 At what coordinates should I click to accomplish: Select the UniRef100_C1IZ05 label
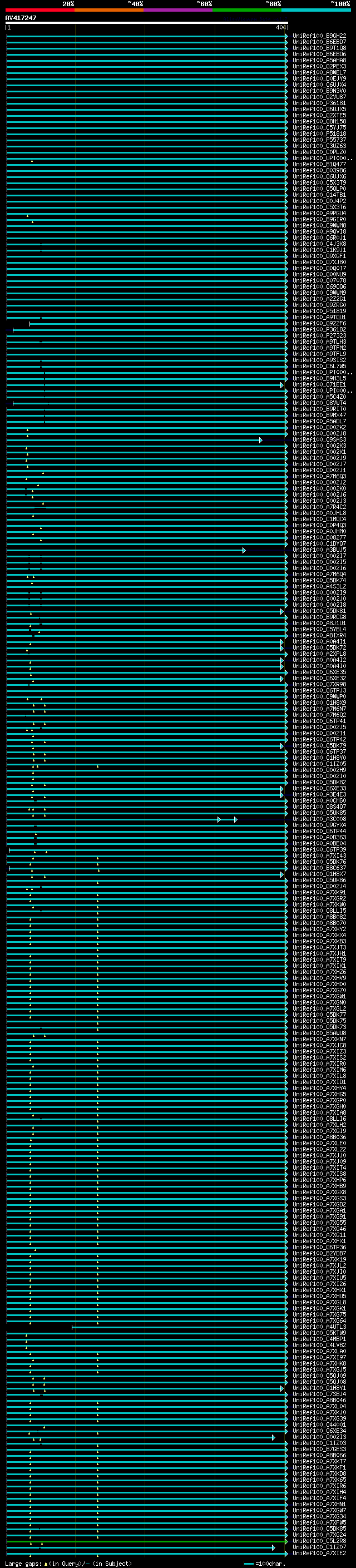[x=319, y=764]
